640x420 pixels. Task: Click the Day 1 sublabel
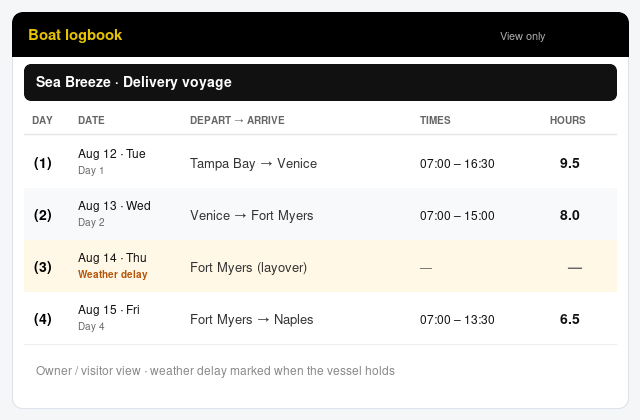91,170
